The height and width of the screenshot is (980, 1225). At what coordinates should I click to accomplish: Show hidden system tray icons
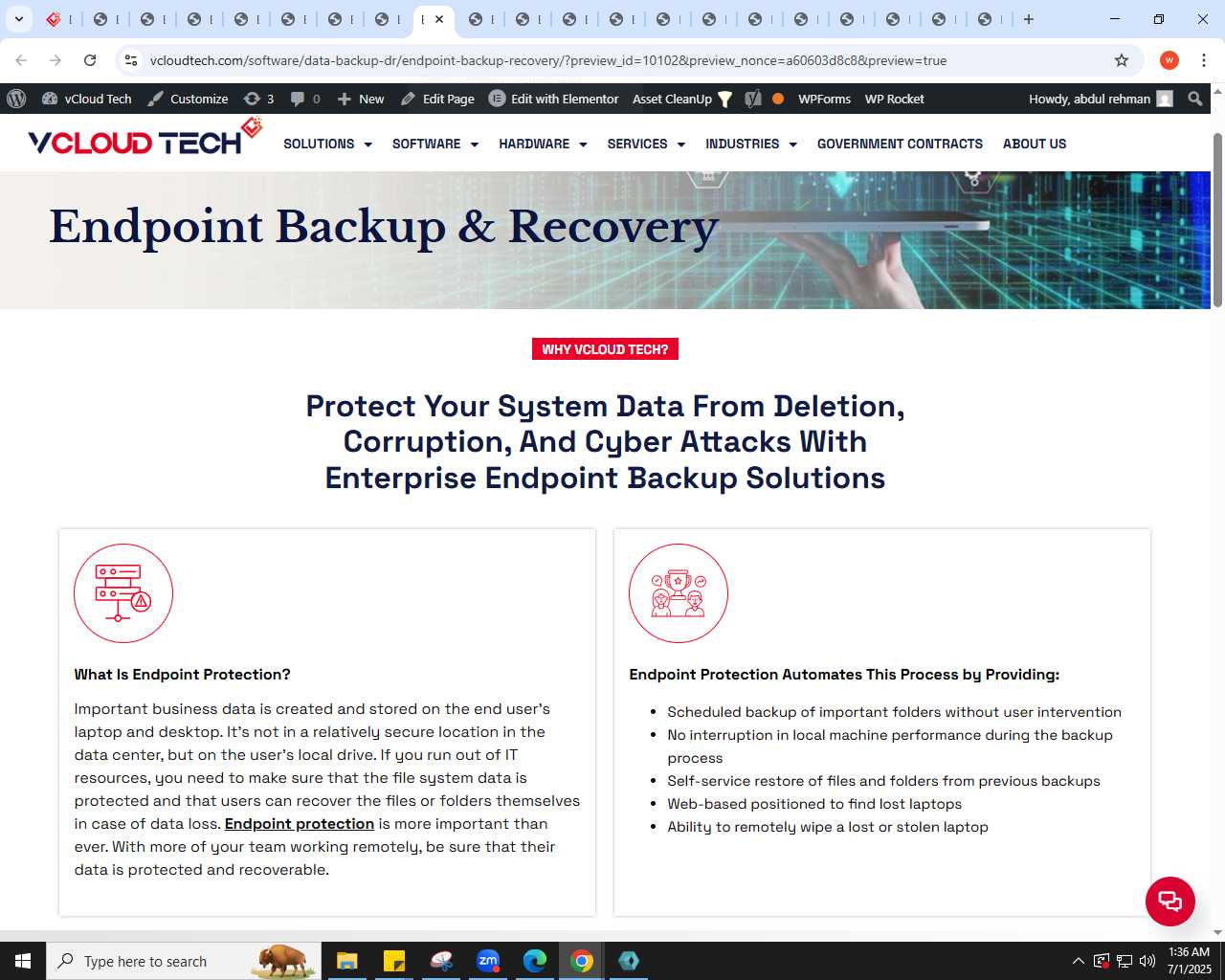point(1079,961)
